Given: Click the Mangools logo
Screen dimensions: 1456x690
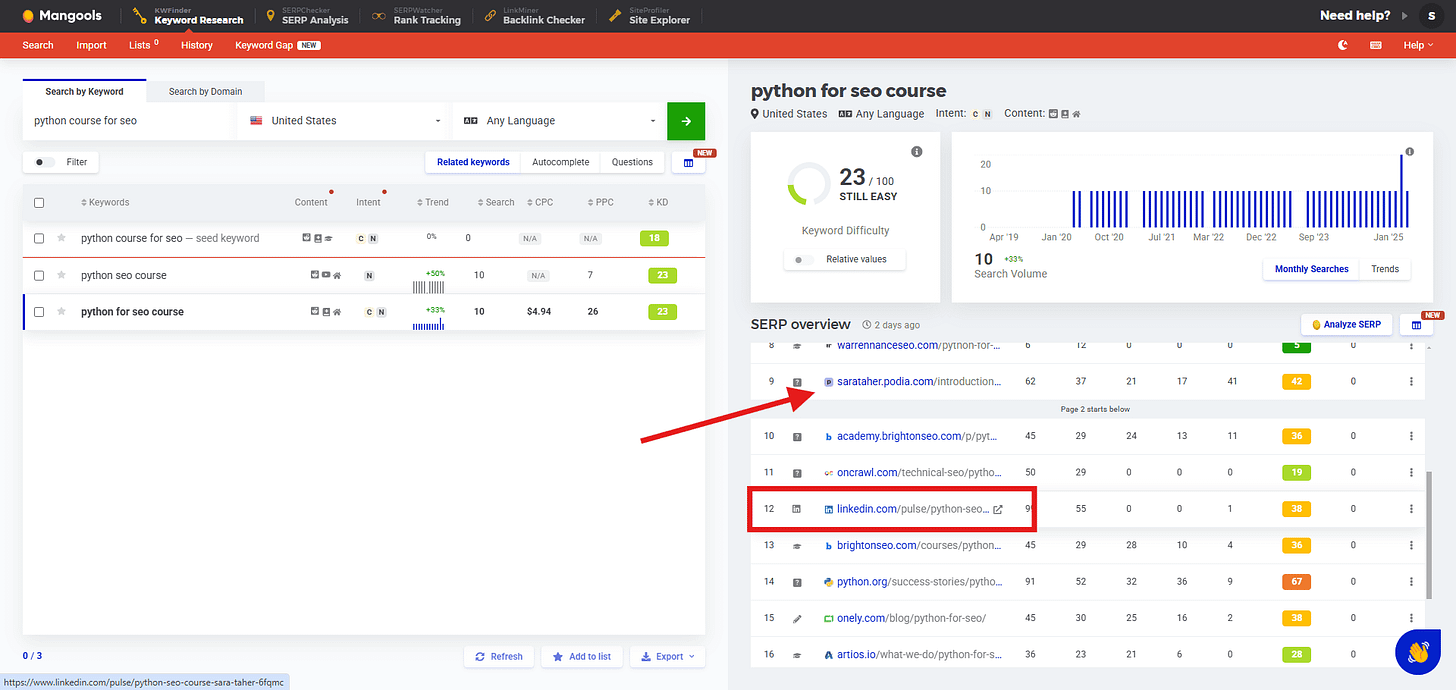Looking at the screenshot, I should click(x=63, y=16).
